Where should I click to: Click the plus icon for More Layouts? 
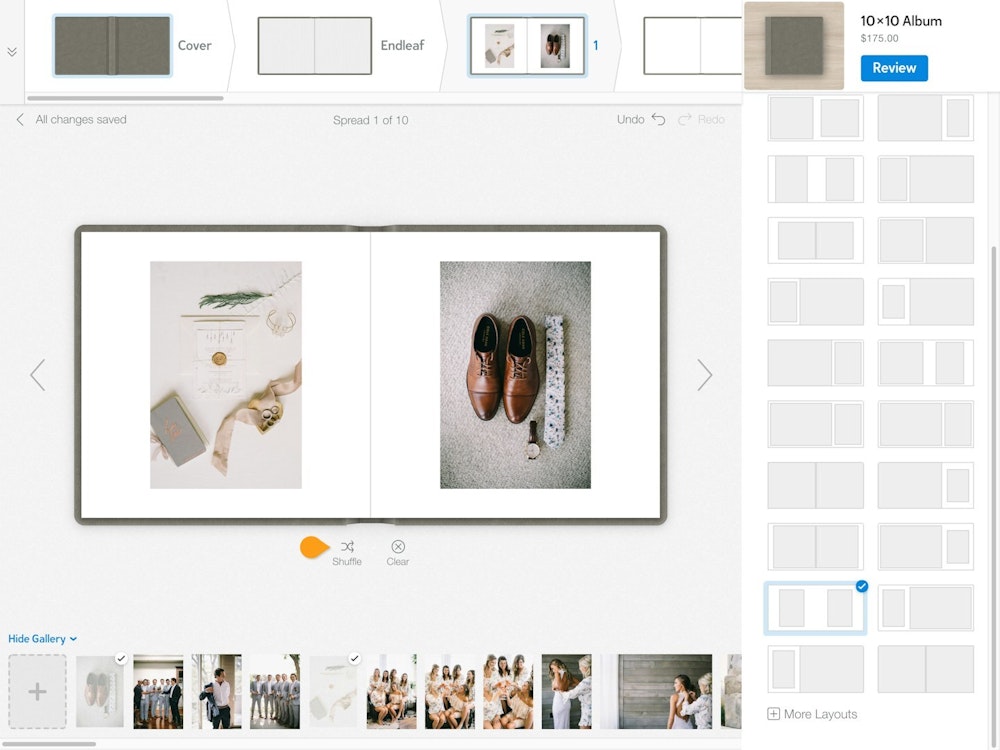tap(773, 714)
